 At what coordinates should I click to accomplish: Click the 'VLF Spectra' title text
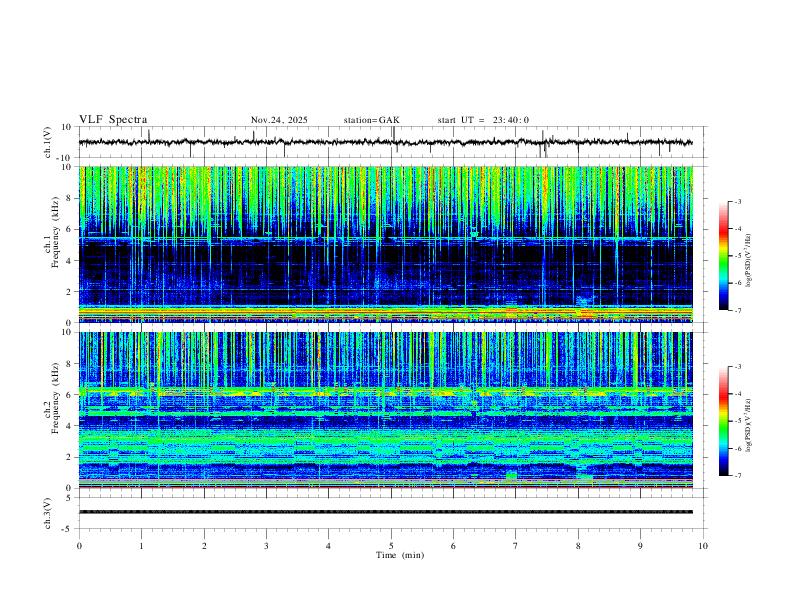113,120
